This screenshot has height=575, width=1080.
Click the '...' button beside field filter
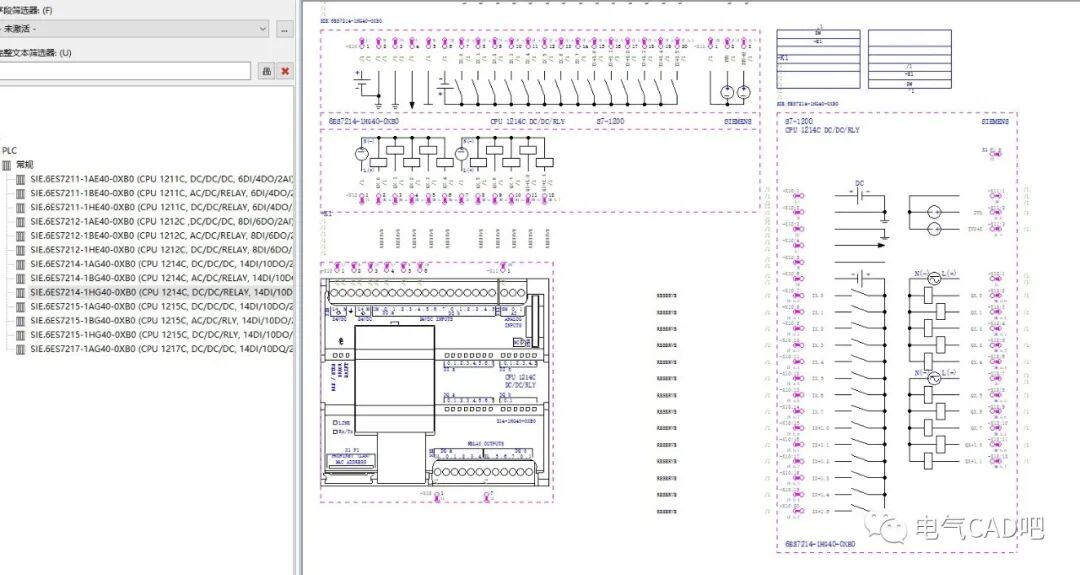284,29
